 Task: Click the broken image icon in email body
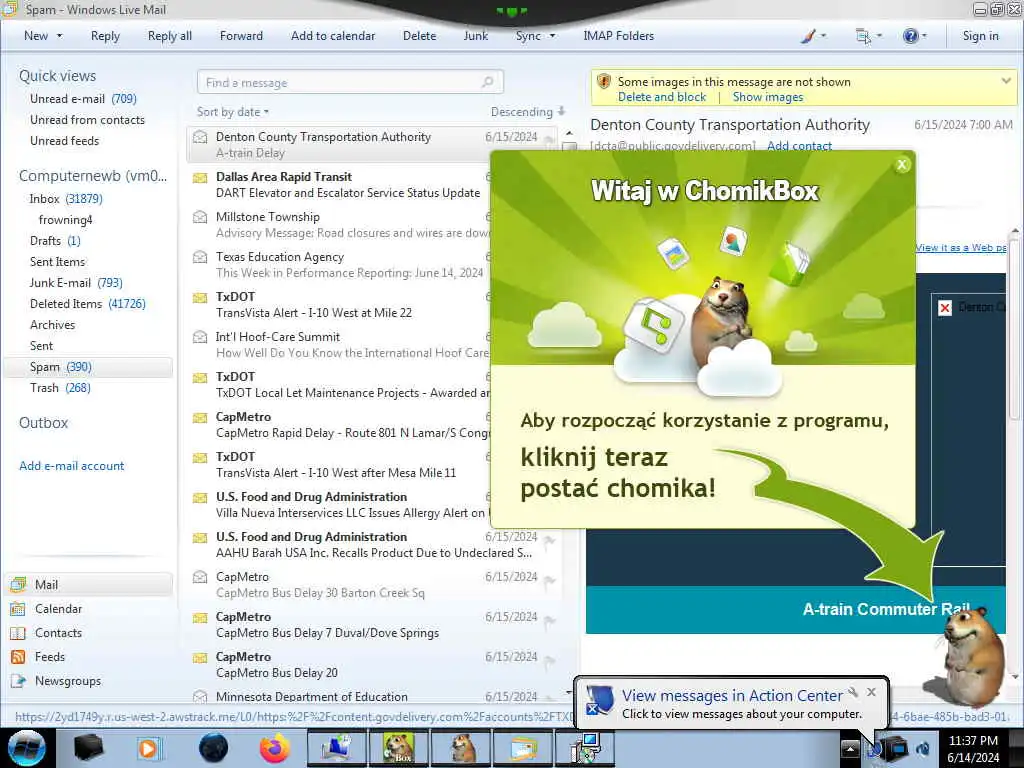(x=944, y=308)
